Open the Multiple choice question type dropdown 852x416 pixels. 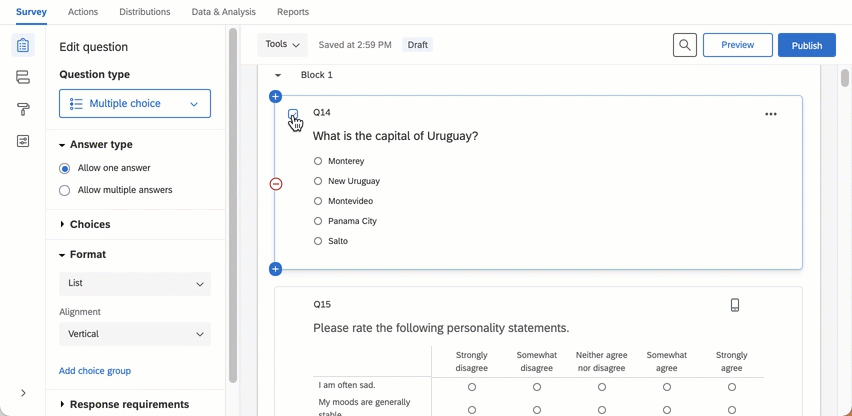pyautogui.click(x=135, y=103)
